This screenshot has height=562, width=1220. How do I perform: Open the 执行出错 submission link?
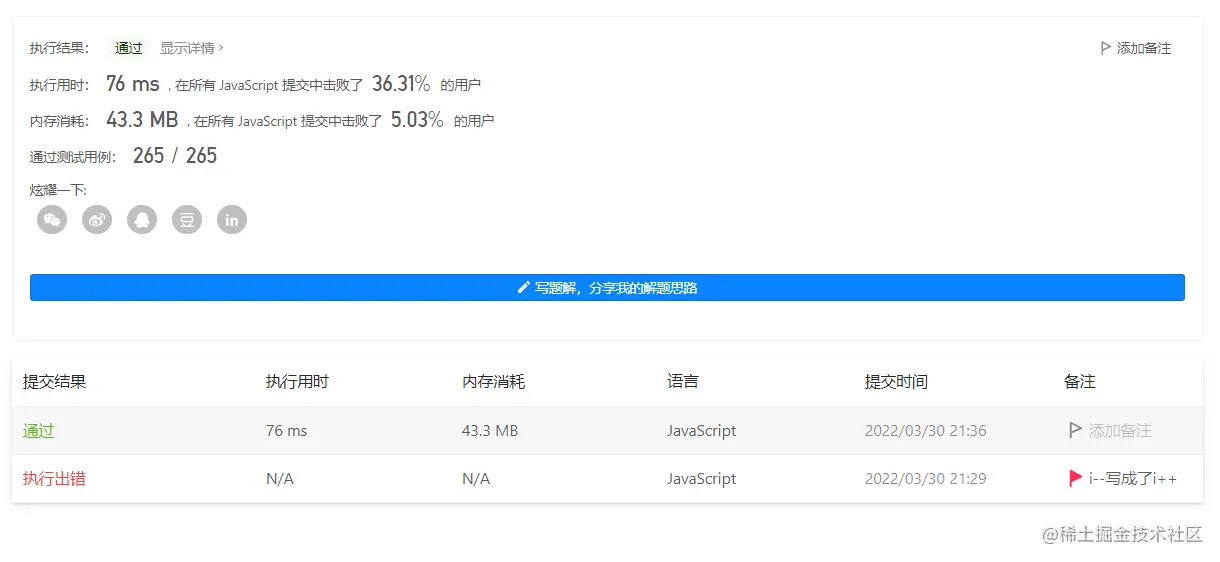[x=54, y=479]
